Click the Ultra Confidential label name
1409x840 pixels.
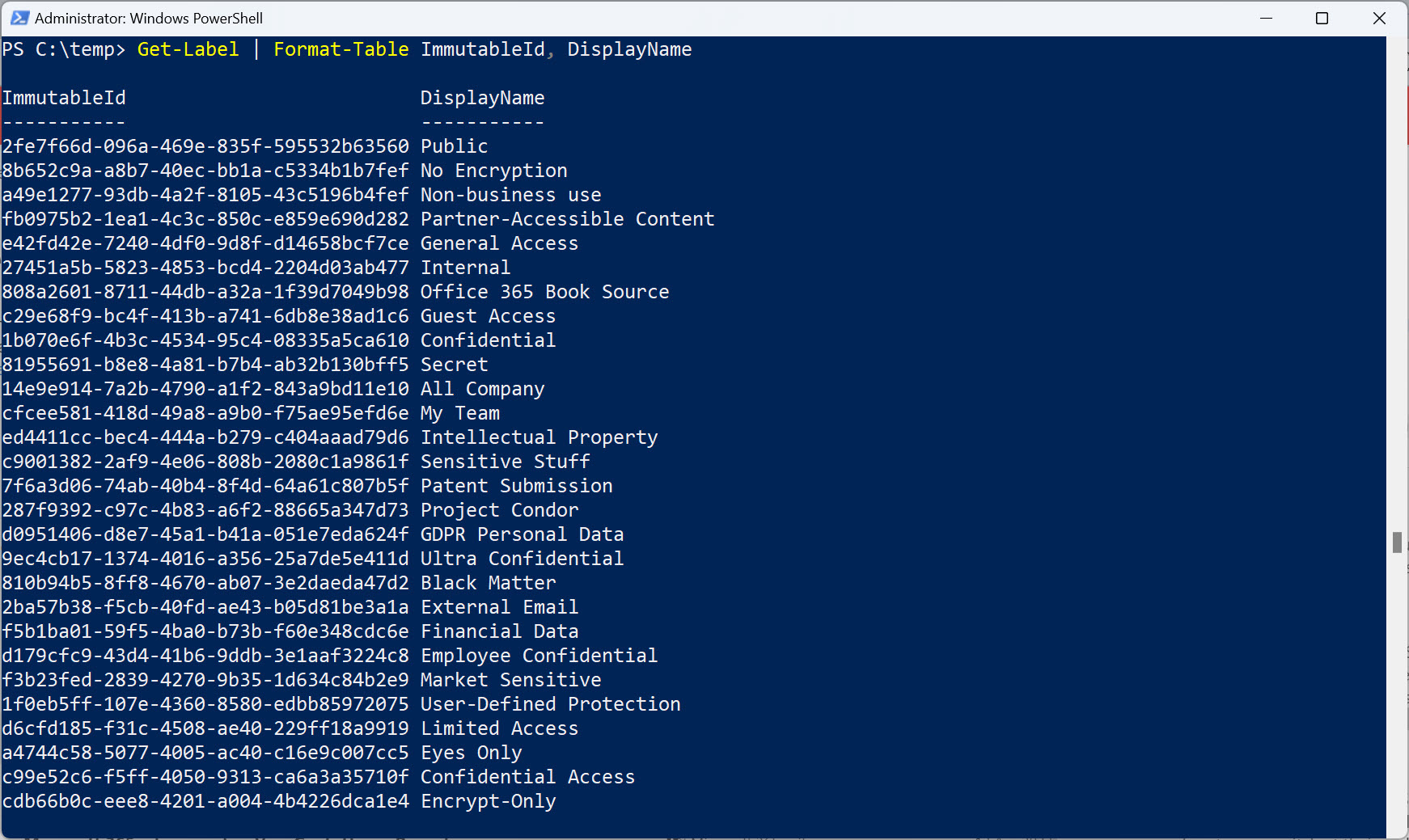(522, 559)
